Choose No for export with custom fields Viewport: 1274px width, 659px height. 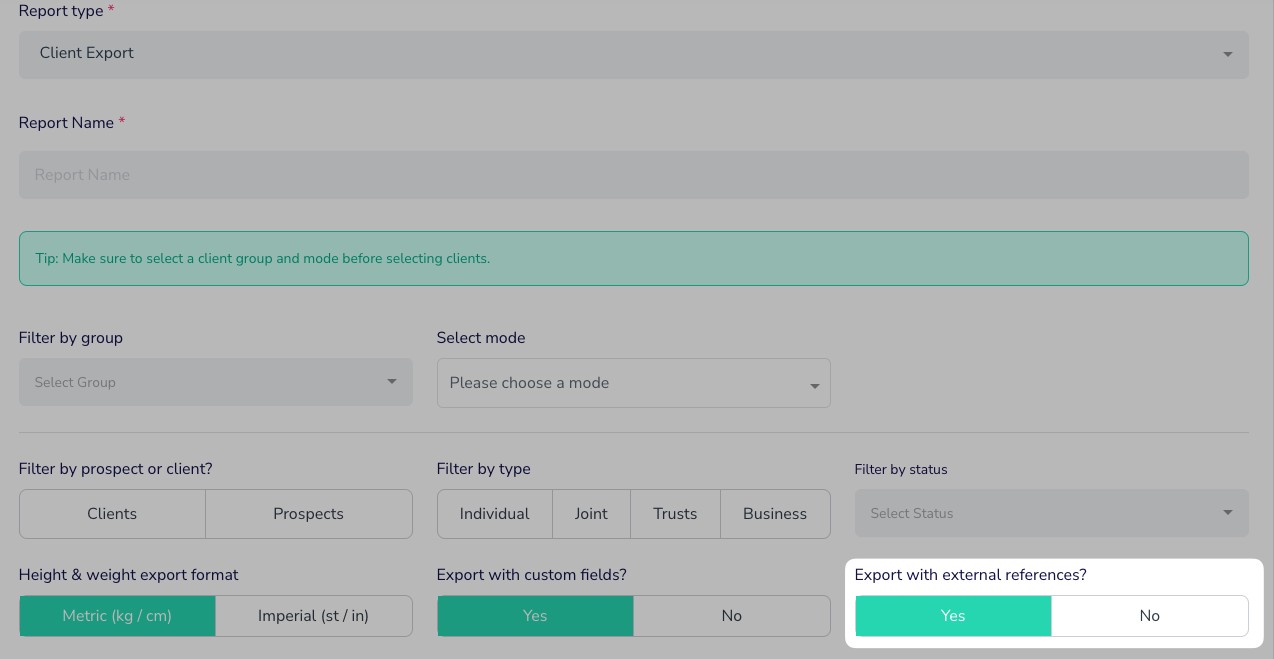coord(731,616)
